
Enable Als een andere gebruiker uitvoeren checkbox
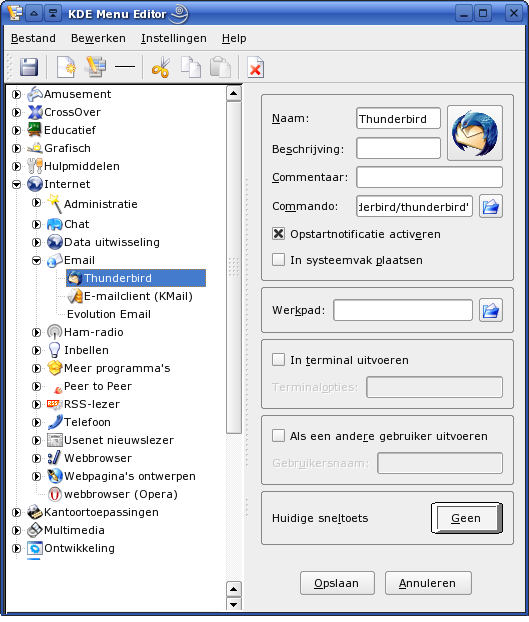tap(278, 436)
